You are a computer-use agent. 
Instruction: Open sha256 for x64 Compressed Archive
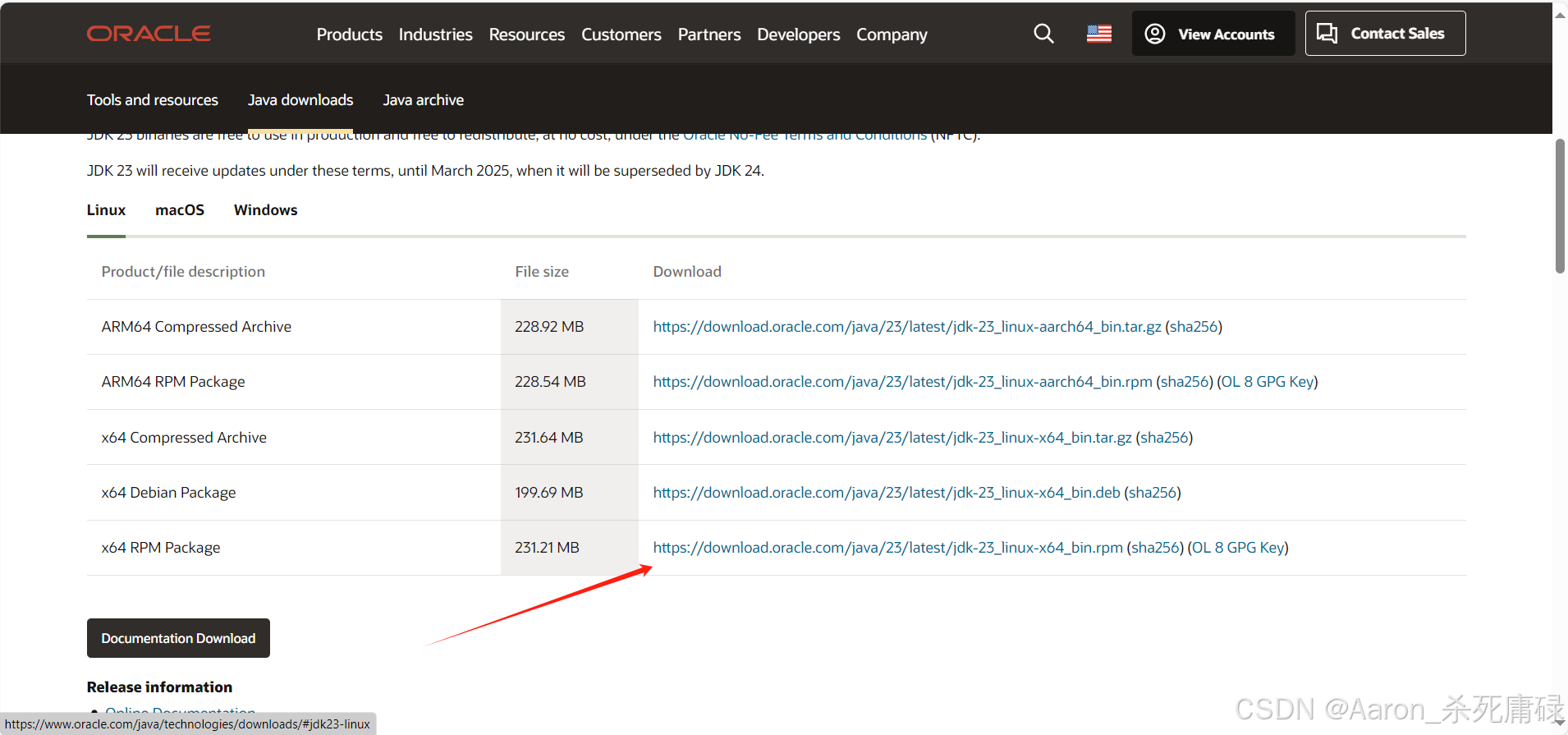1164,438
